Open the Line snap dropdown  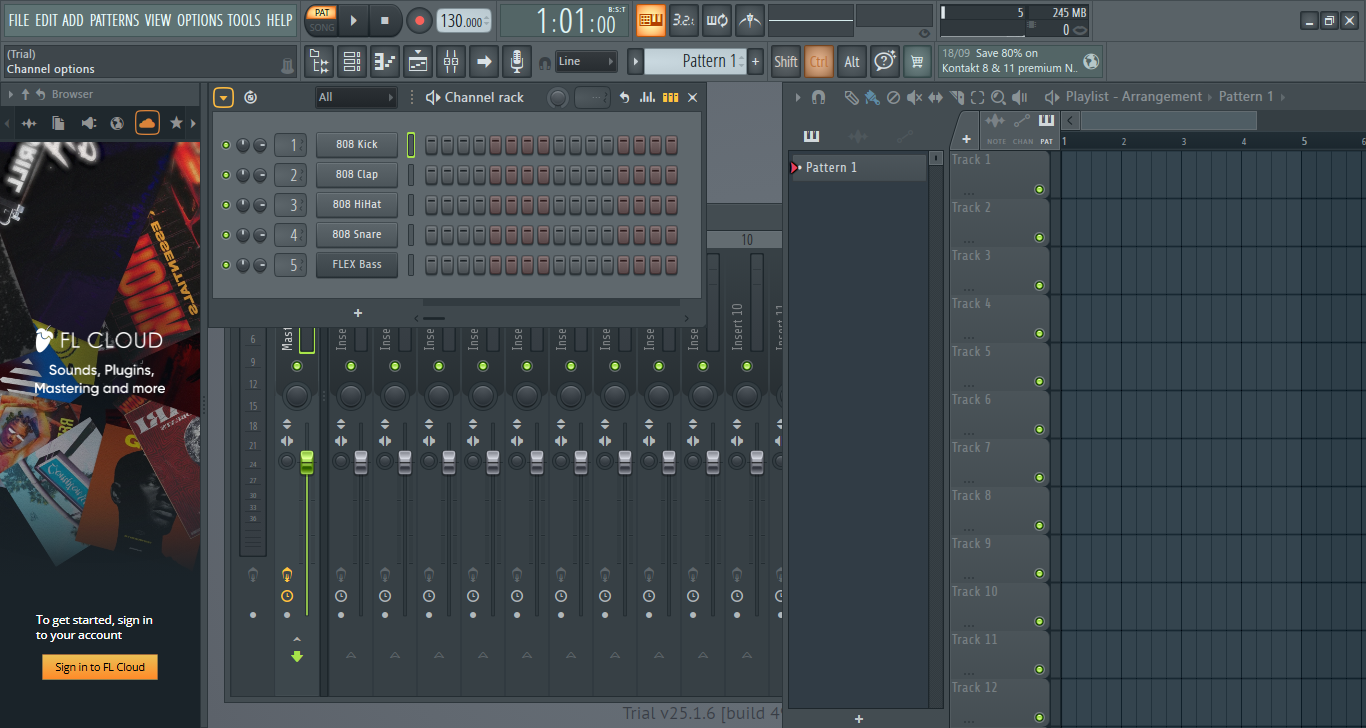(x=586, y=62)
